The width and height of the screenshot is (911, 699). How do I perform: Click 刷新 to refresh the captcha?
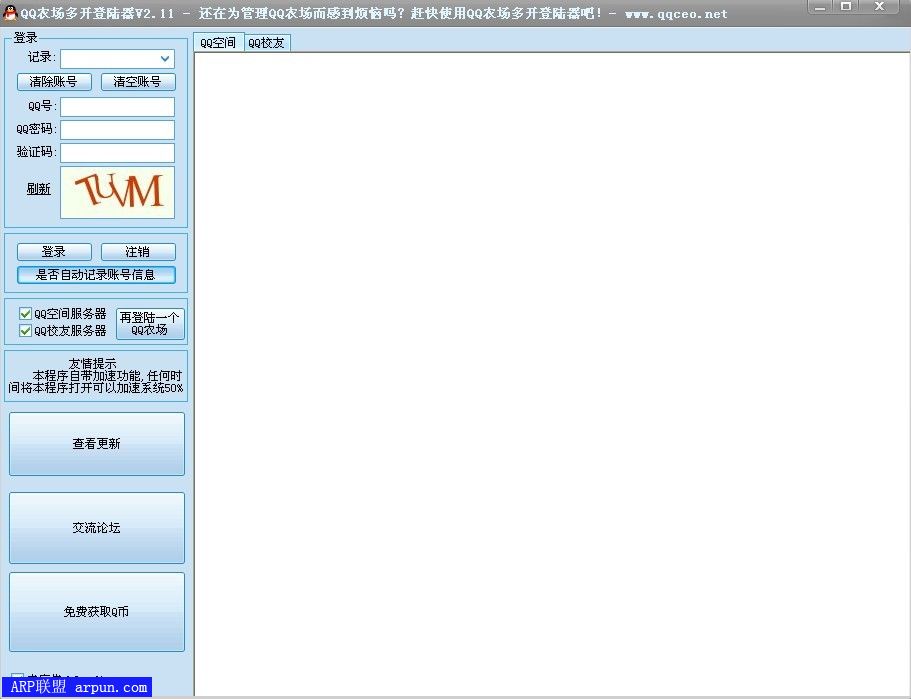(37, 189)
